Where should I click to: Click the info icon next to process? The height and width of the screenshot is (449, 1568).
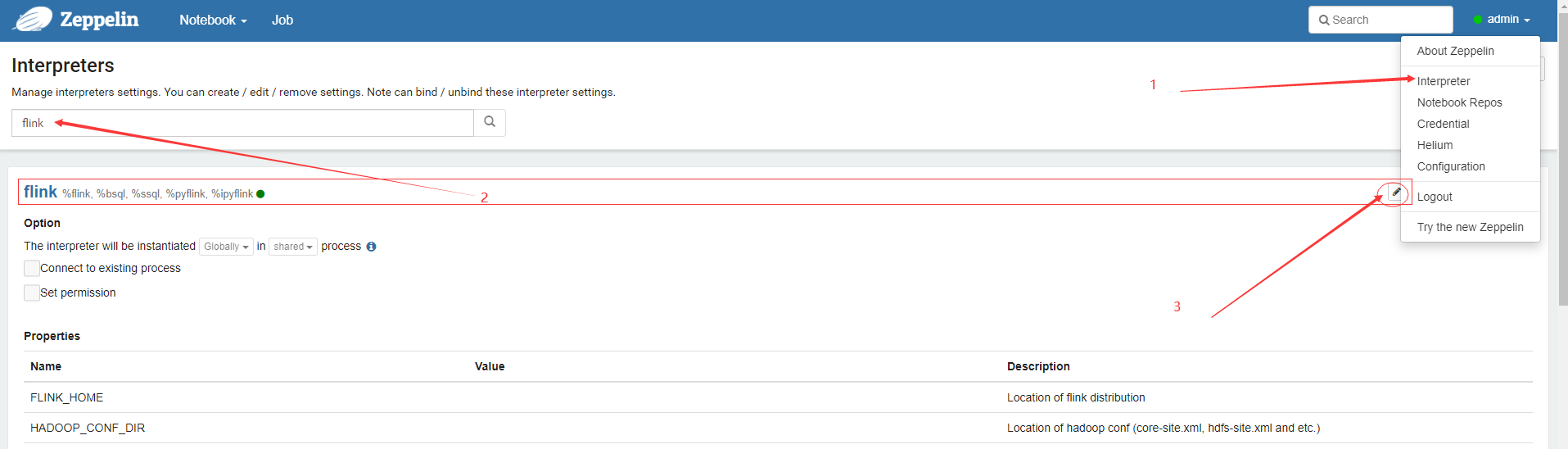pyautogui.click(x=371, y=247)
